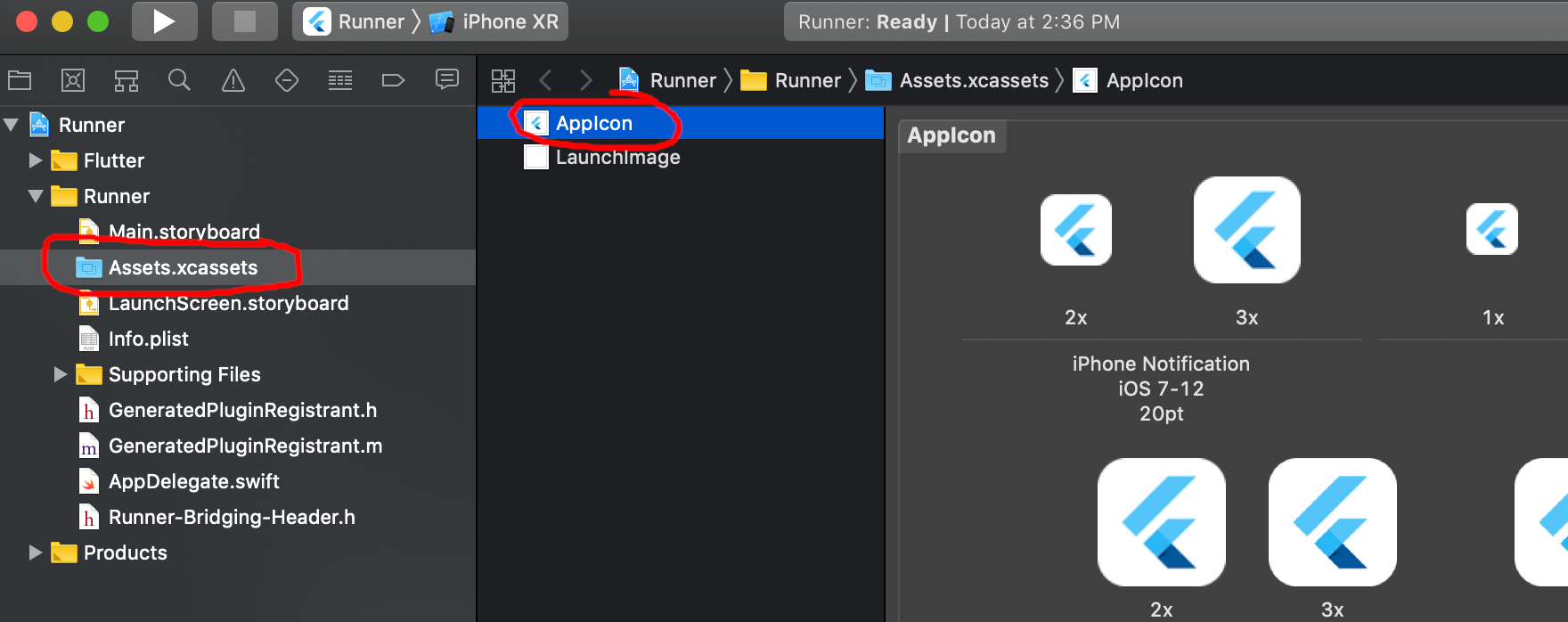Run the app with the Play button
Image resolution: width=1568 pixels, height=622 pixels.
165,21
